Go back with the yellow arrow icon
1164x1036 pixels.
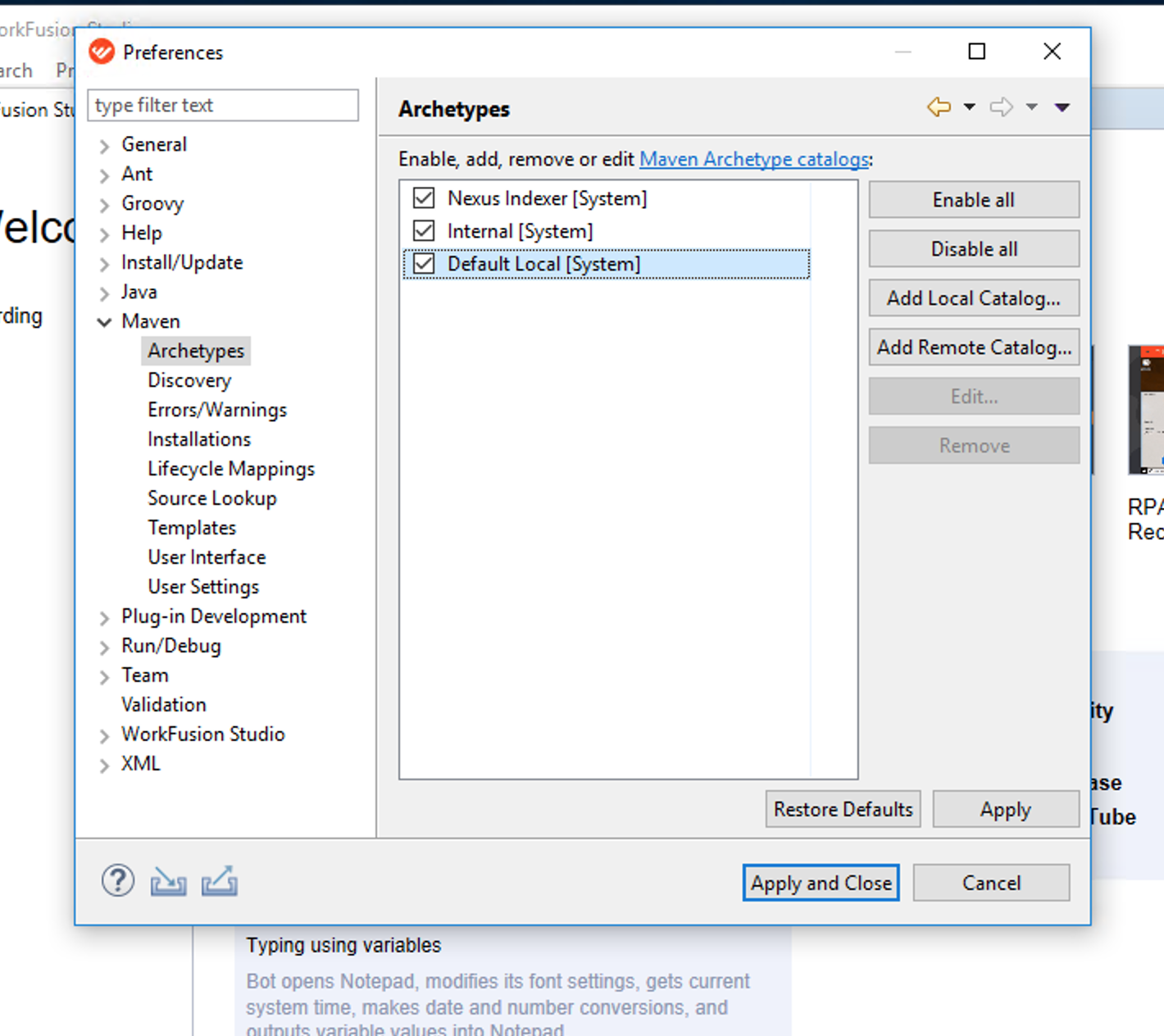(x=939, y=107)
